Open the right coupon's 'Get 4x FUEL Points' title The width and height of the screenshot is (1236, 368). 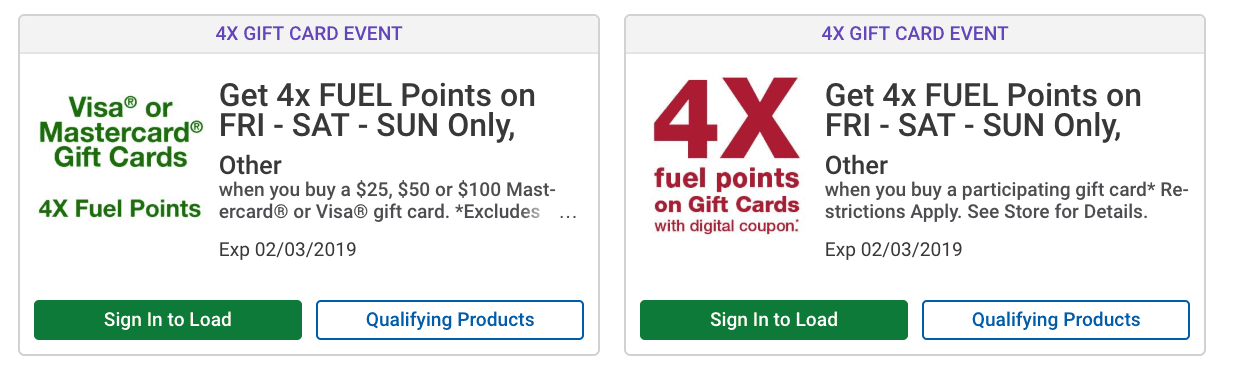click(x=983, y=111)
